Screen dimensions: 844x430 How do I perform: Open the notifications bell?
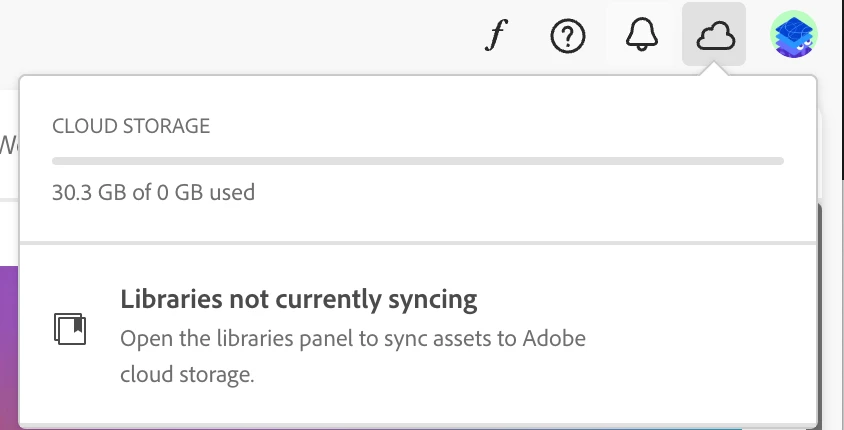tap(641, 37)
